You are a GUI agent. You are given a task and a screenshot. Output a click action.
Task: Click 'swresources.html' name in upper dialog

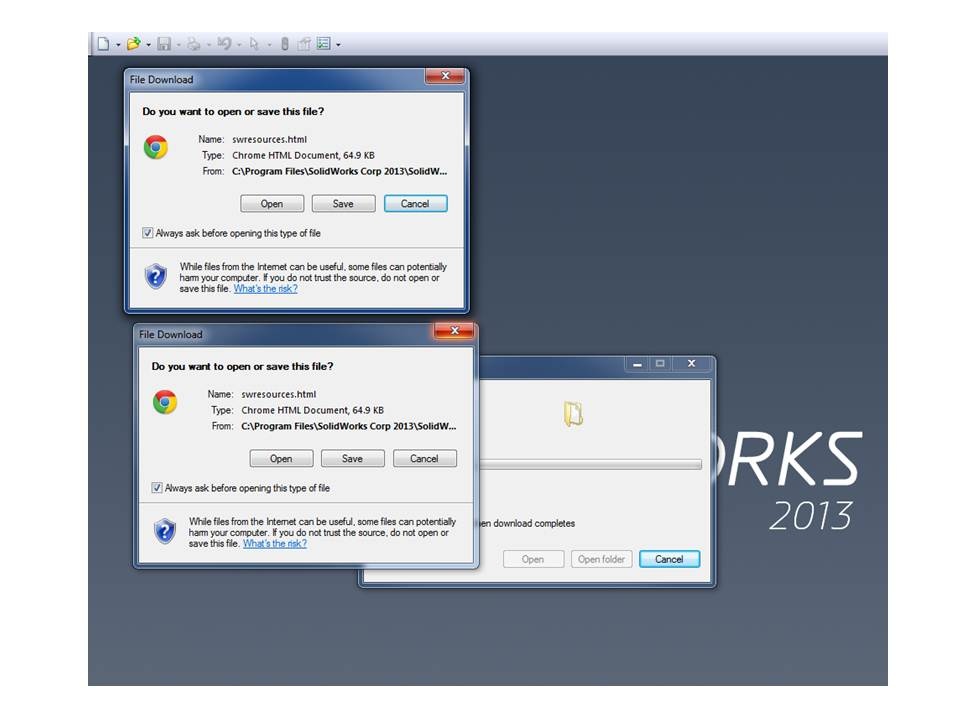click(269, 139)
